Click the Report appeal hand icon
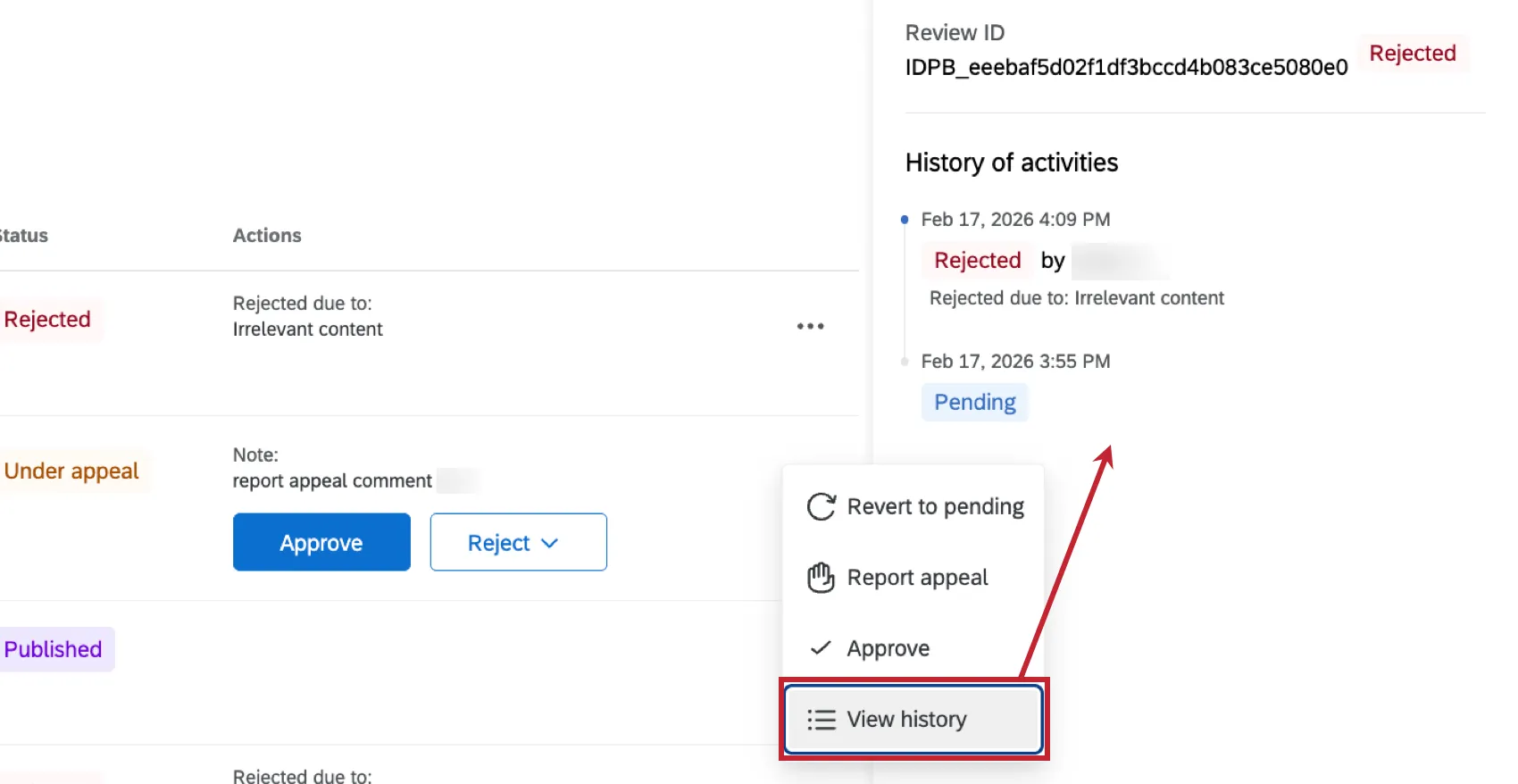 (x=821, y=578)
